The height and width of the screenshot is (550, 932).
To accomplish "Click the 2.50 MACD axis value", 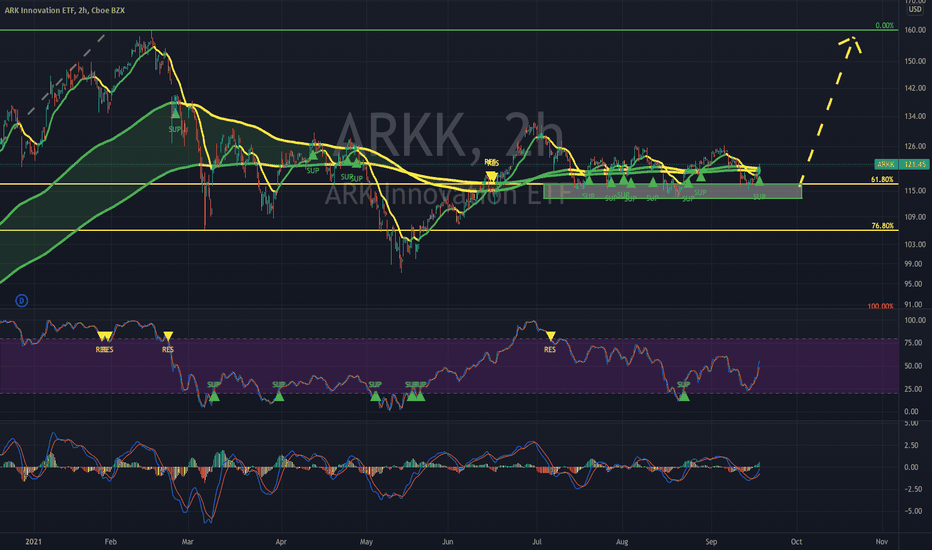I will 912,445.
